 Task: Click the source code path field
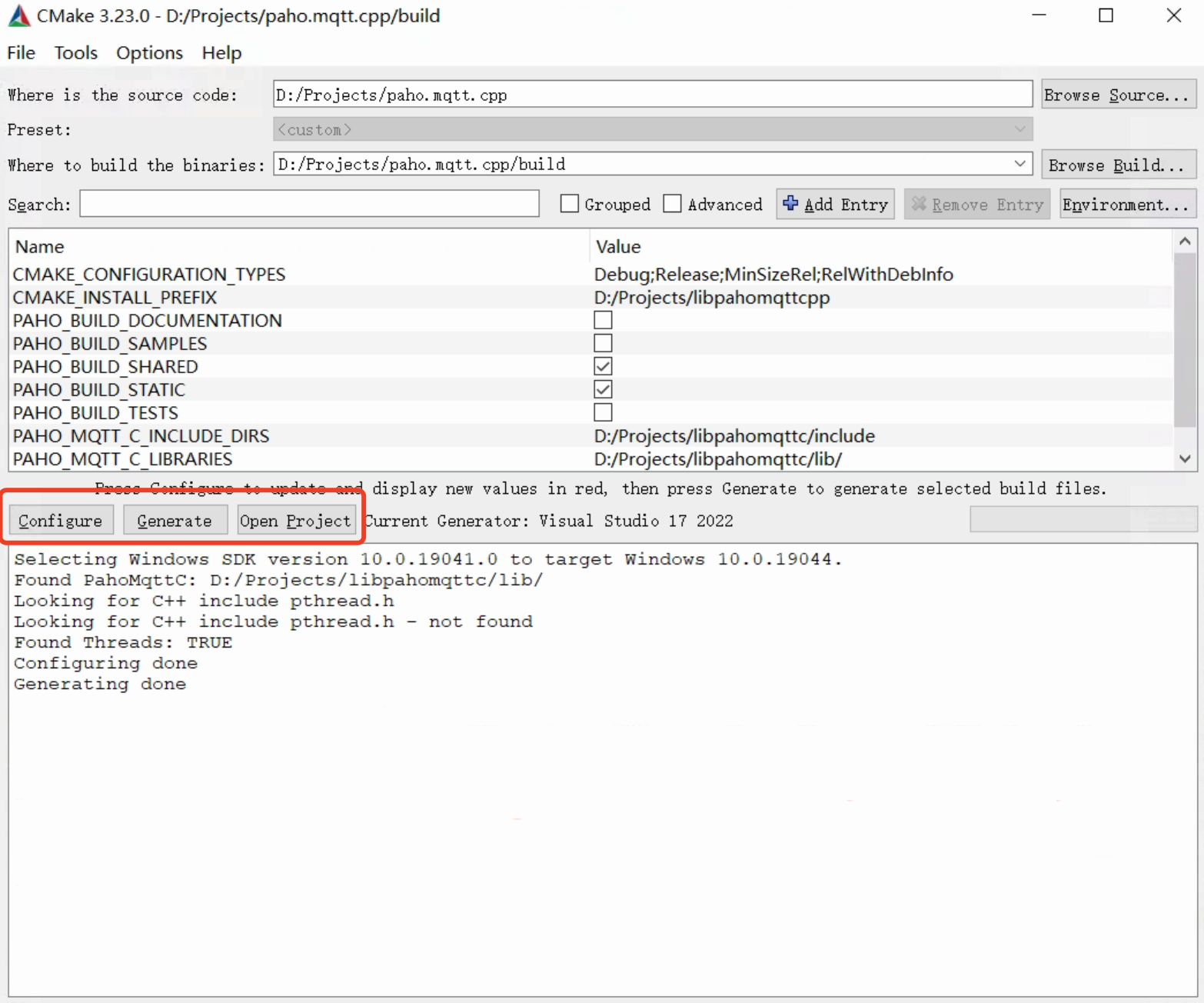click(x=653, y=95)
